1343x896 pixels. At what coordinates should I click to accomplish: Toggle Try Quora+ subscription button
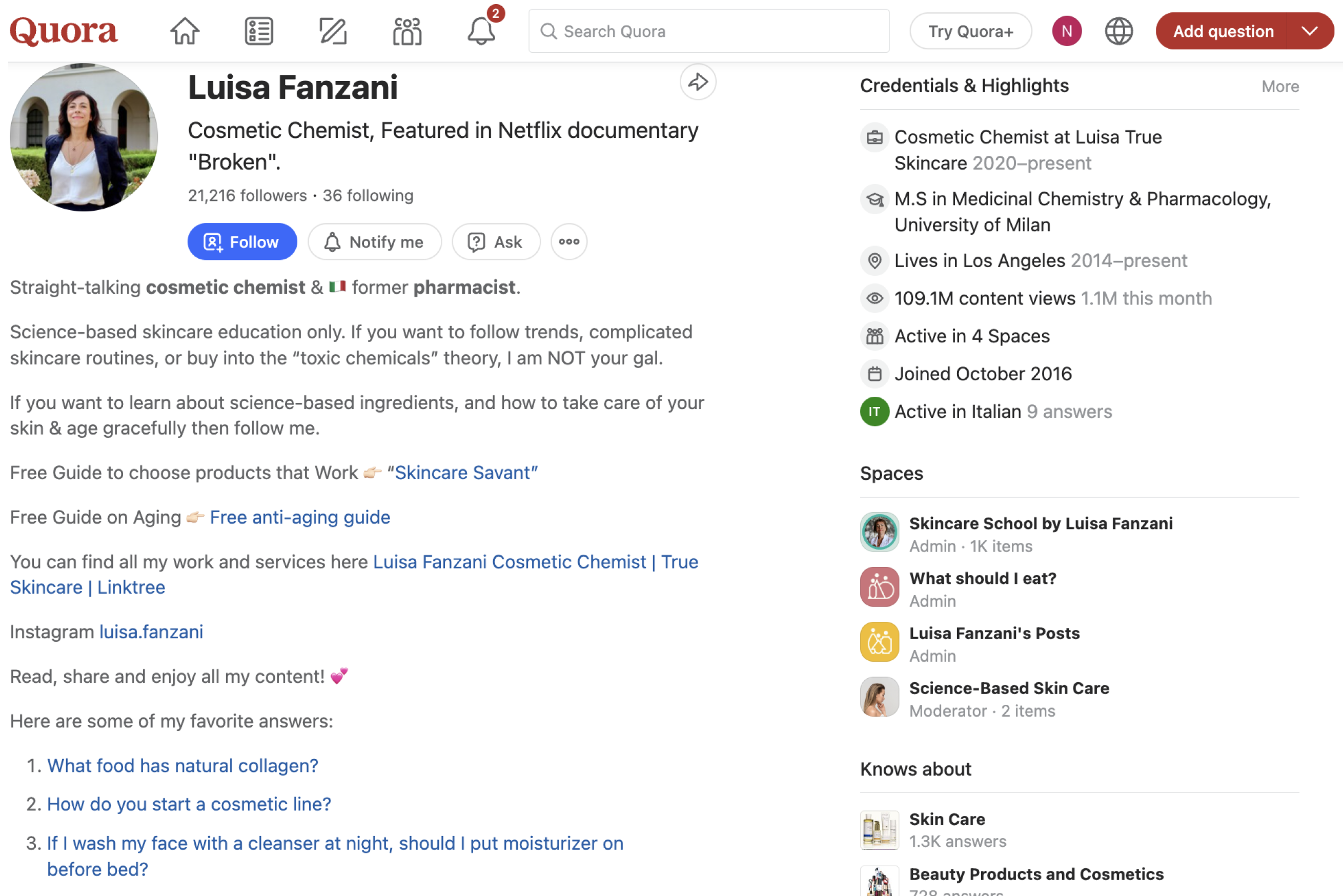pos(970,30)
